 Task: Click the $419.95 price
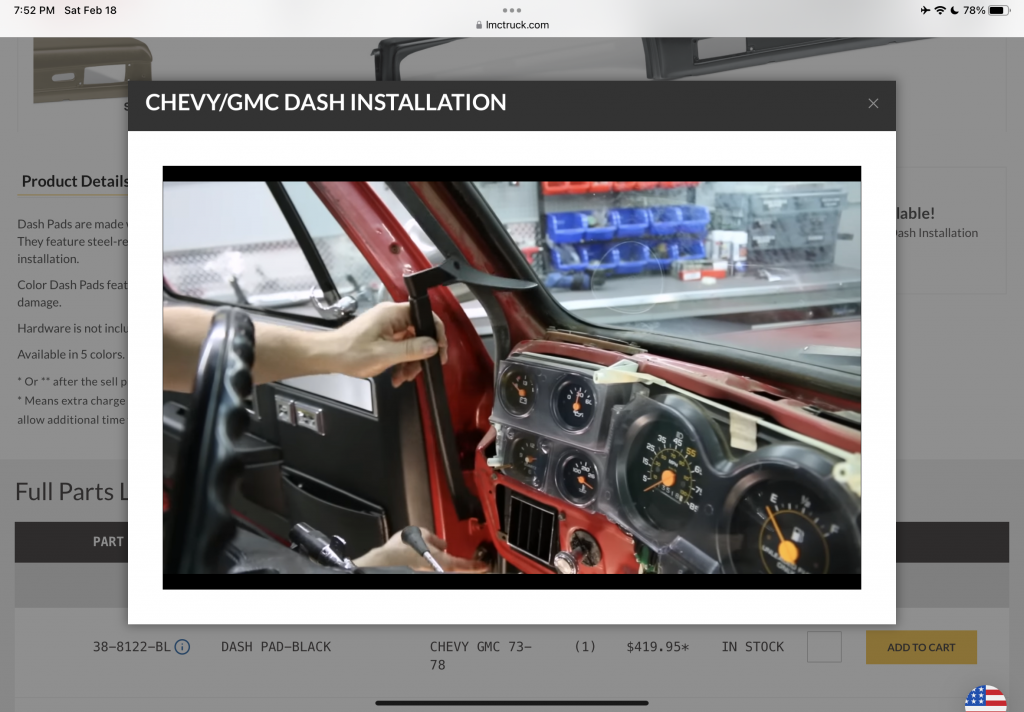click(658, 647)
